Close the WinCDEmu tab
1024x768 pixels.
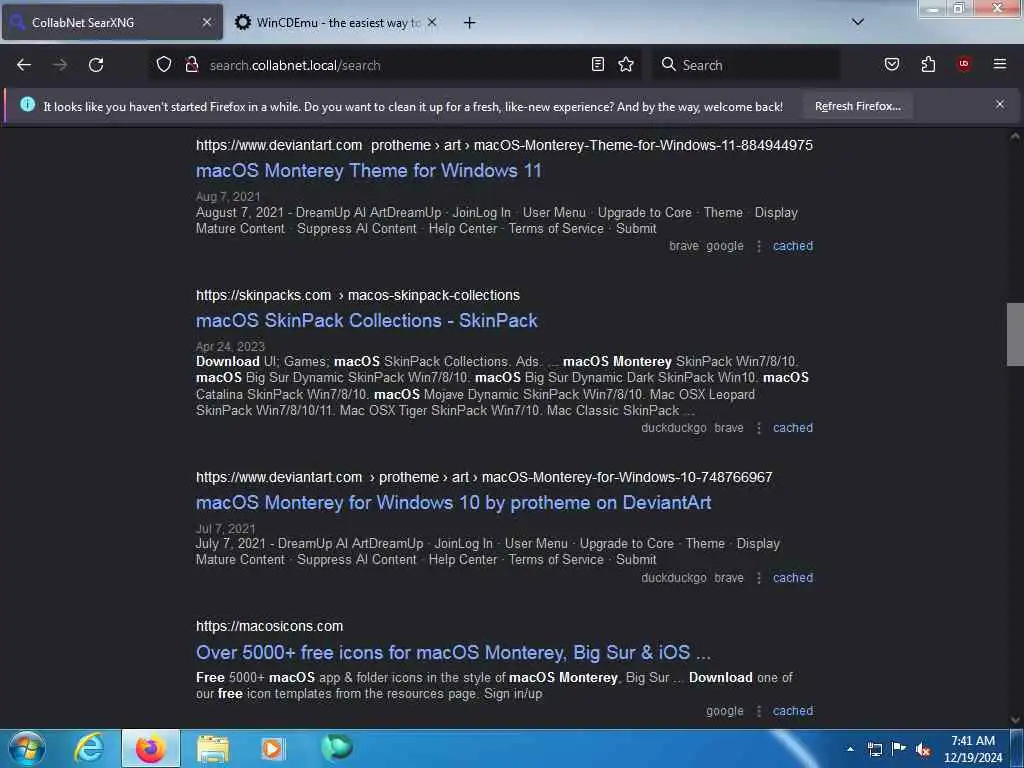[x=432, y=22]
